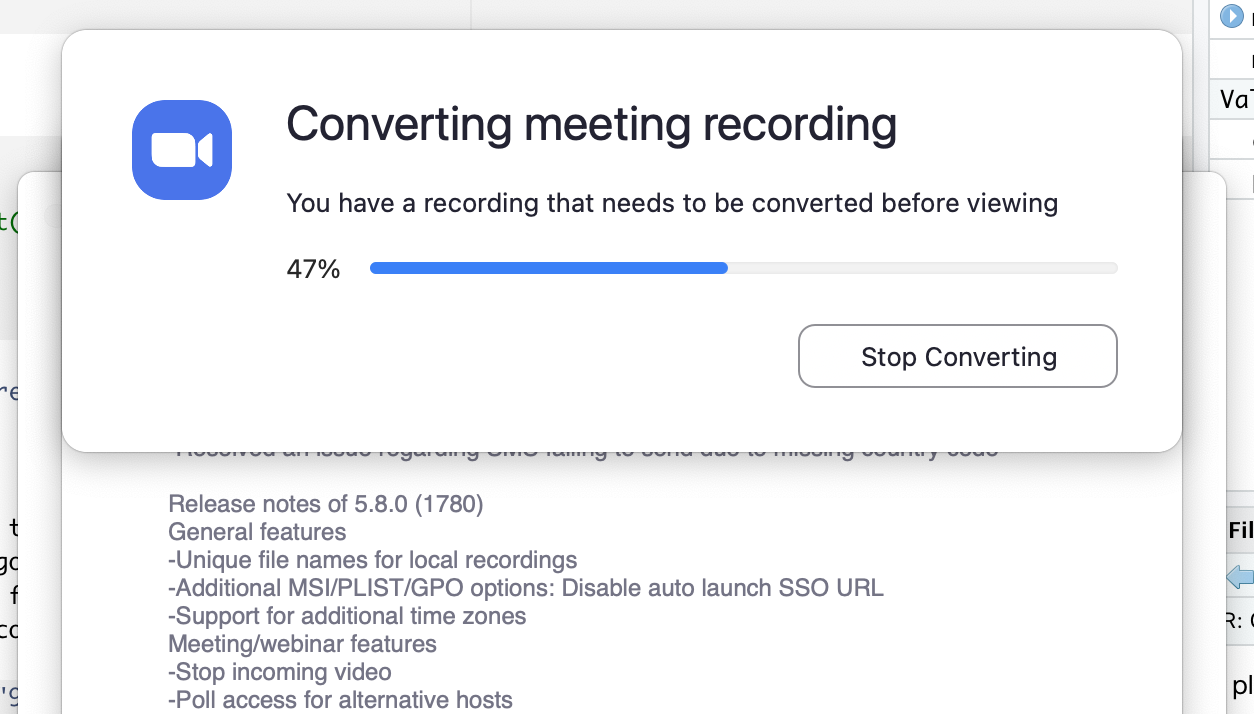The width and height of the screenshot is (1254, 714).
Task: Select the "pl" entry at bottom right
Action: (1242, 686)
